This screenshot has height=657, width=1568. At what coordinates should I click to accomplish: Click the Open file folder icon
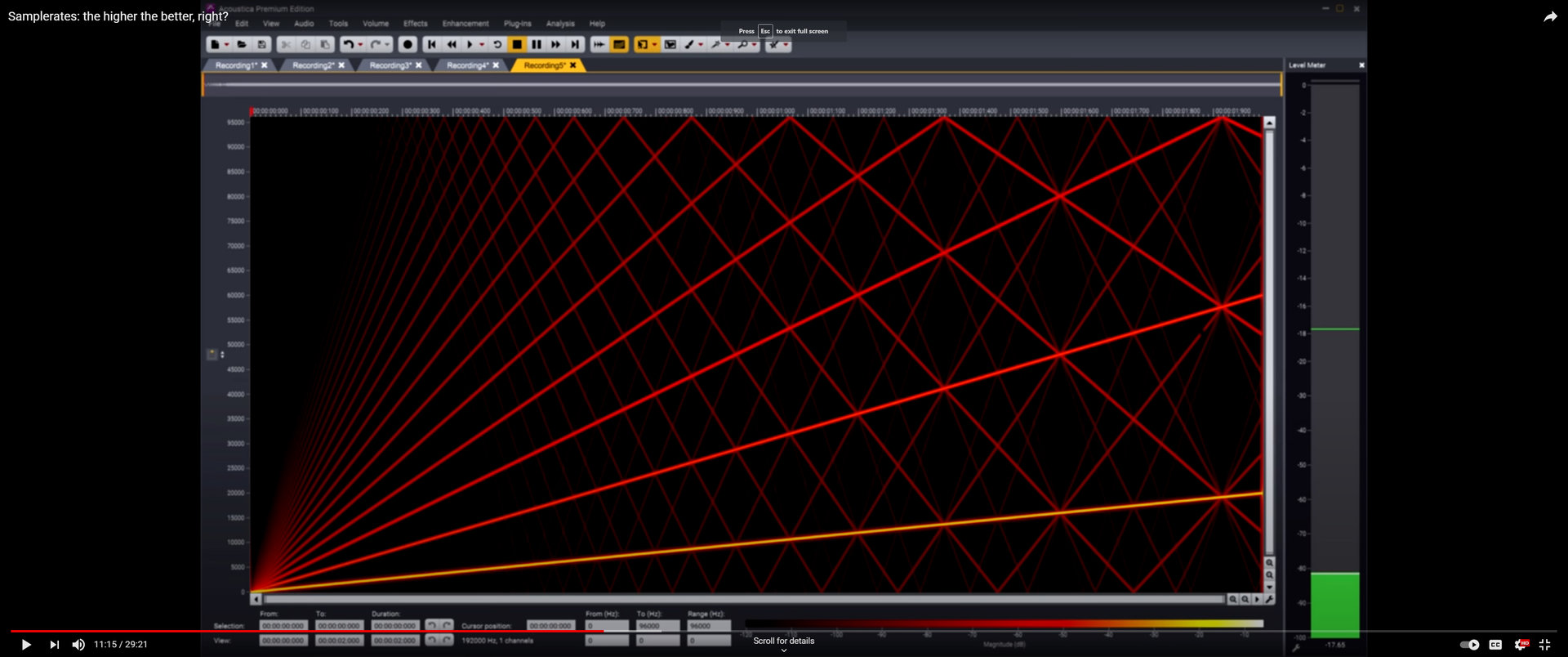point(242,45)
